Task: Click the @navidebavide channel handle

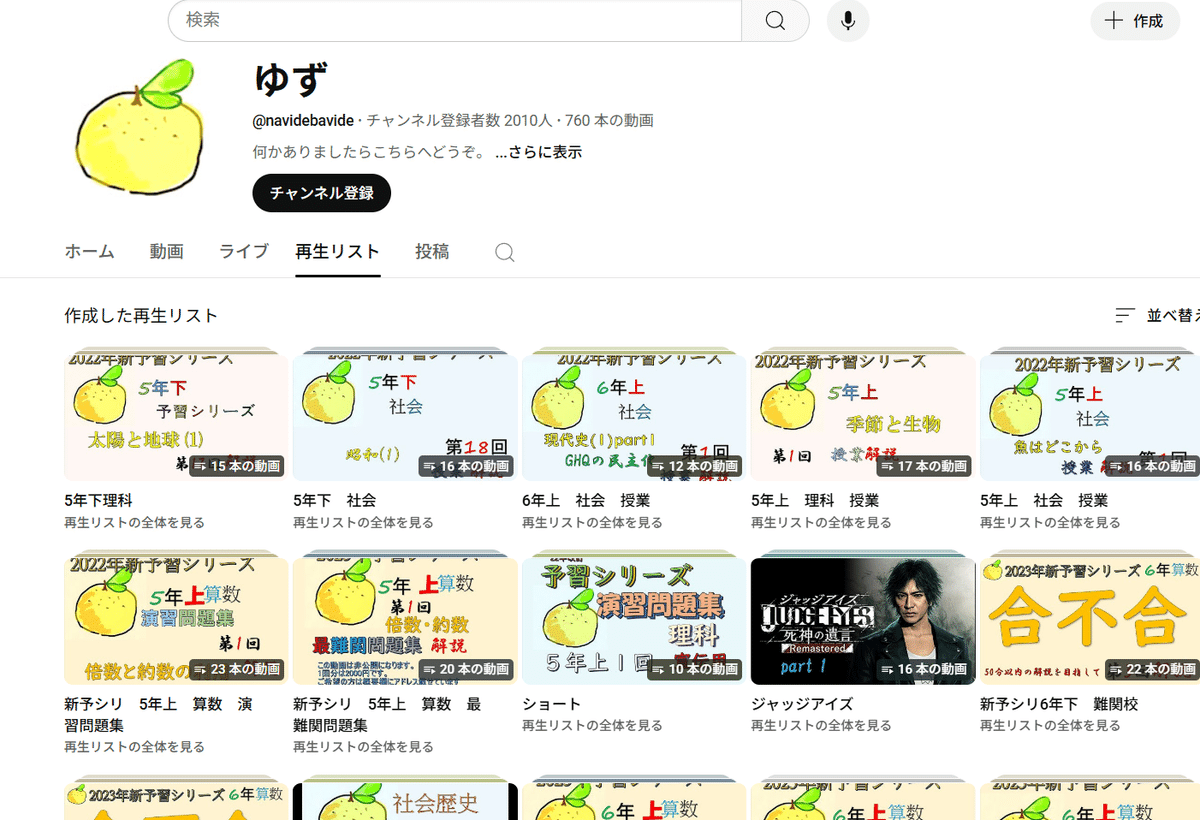Action: tap(303, 121)
